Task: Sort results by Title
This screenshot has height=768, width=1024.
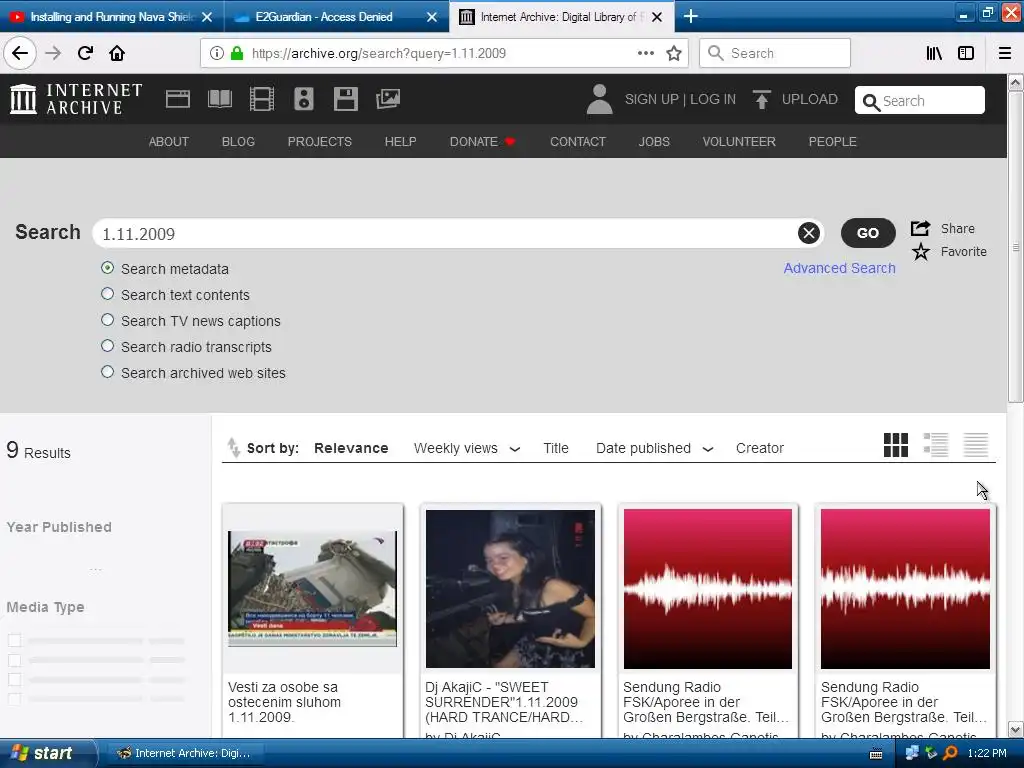Action: (x=556, y=448)
